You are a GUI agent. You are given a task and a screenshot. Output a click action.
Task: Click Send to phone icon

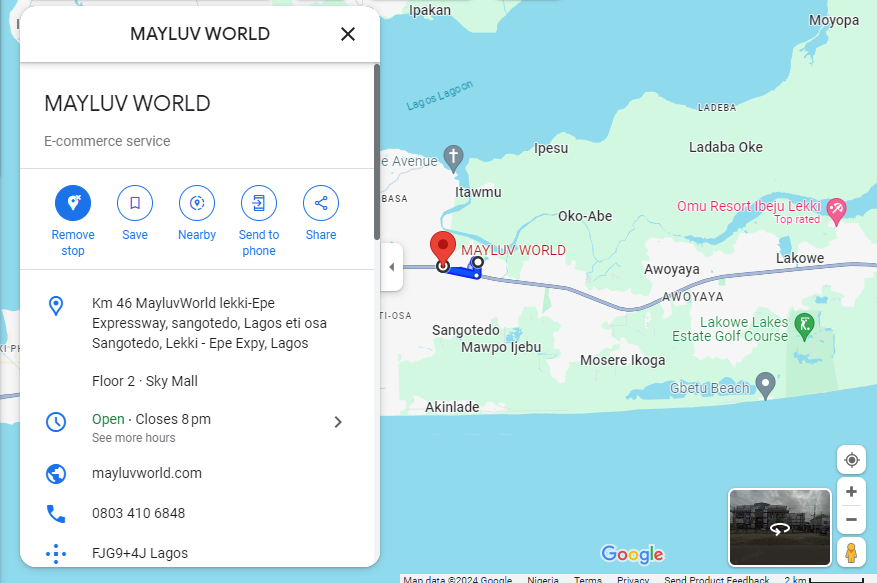(259, 203)
